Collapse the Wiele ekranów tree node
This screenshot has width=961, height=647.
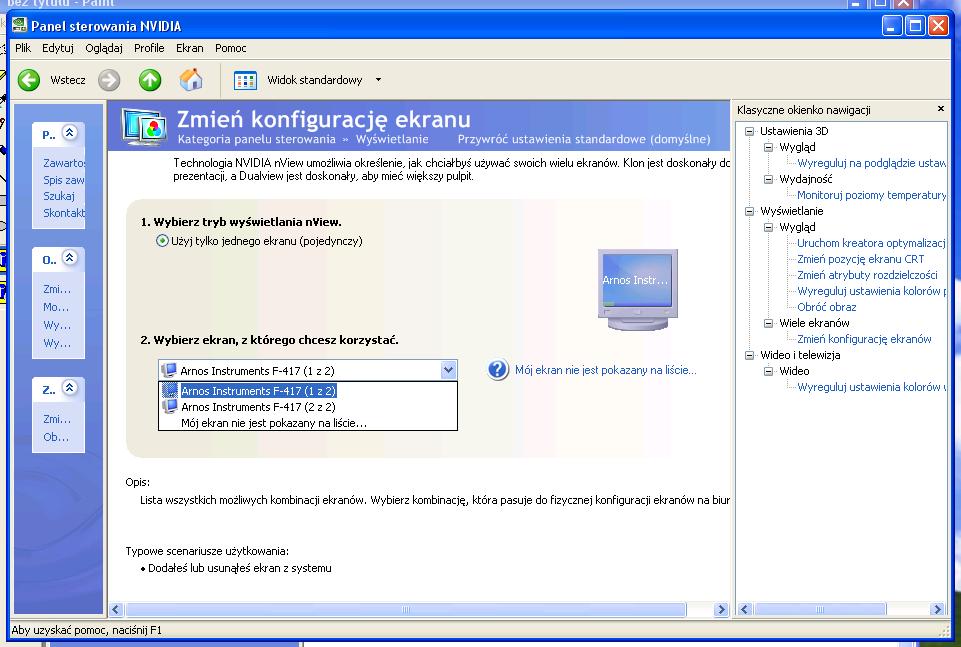point(768,323)
